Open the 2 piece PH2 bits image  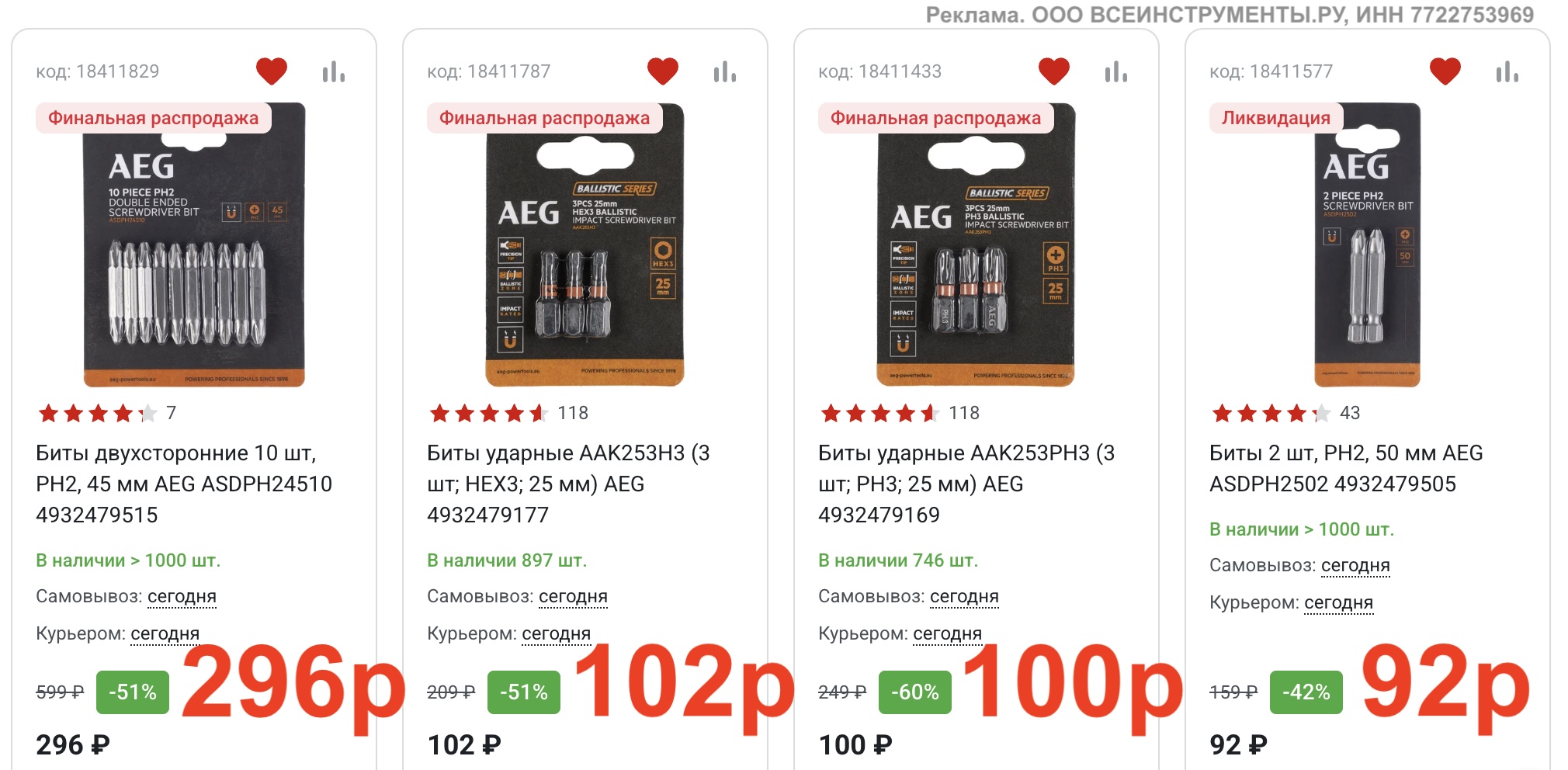[x=1368, y=245]
